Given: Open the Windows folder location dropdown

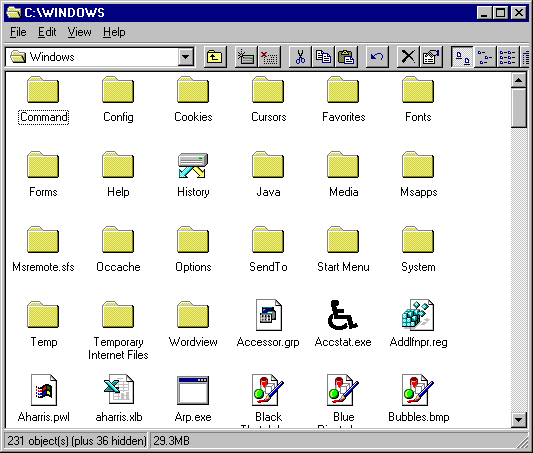Looking at the screenshot, I should 186,57.
